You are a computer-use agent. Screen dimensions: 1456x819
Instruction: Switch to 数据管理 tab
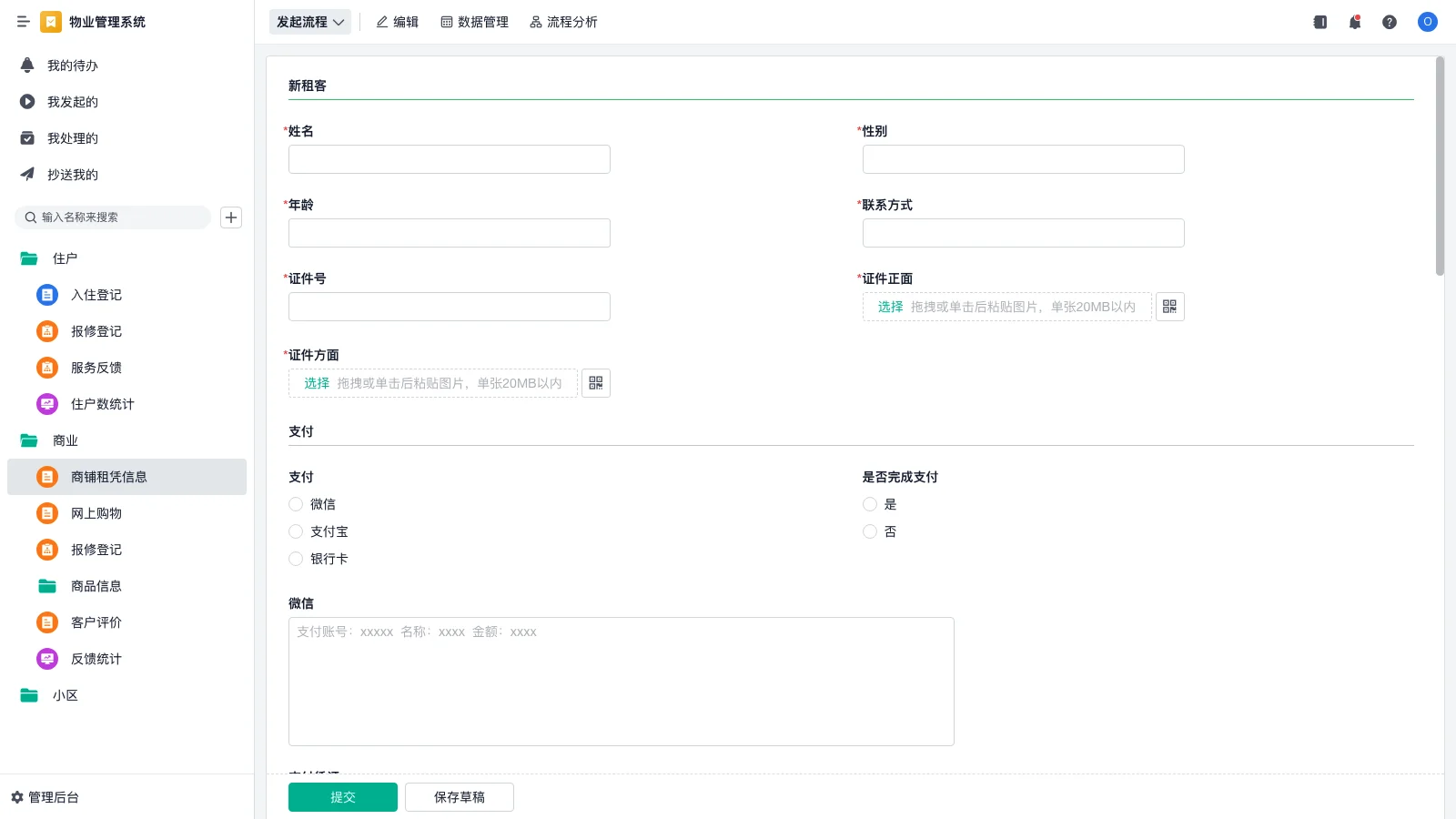coord(474,22)
